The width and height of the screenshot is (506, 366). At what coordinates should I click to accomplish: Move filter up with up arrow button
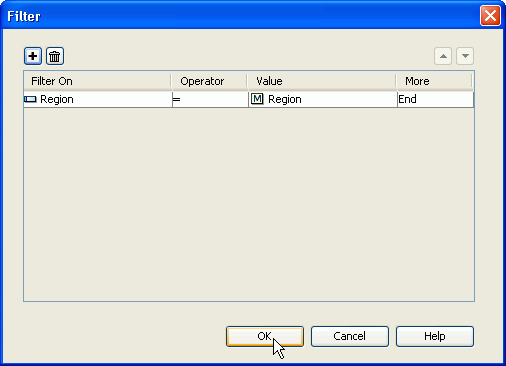tap(443, 56)
